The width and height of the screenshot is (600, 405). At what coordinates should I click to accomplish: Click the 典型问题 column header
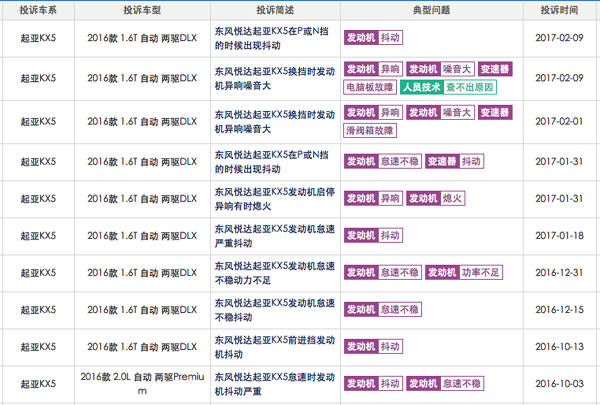[x=431, y=10]
